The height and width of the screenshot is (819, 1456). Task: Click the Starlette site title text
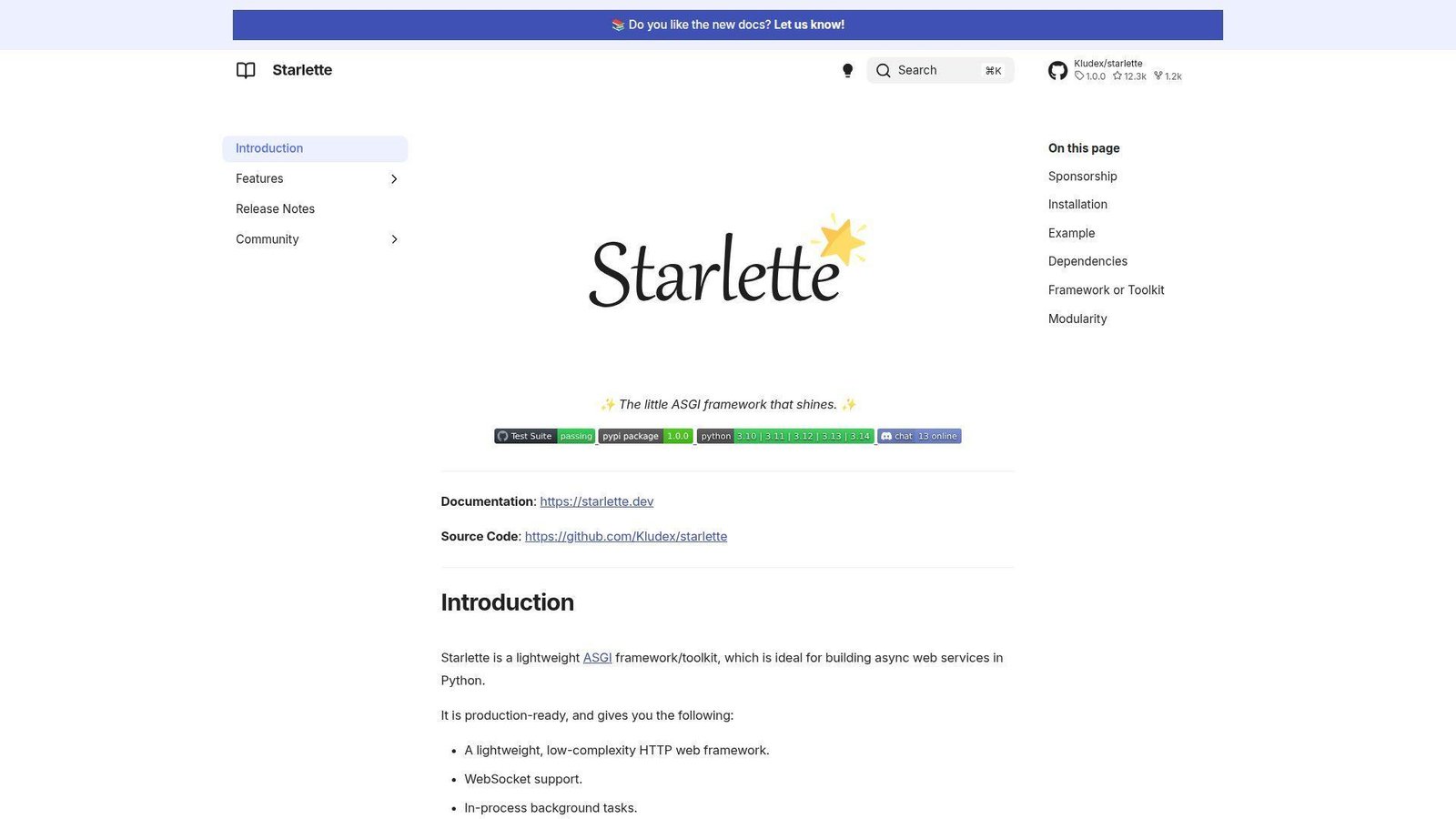pyautogui.click(x=302, y=70)
